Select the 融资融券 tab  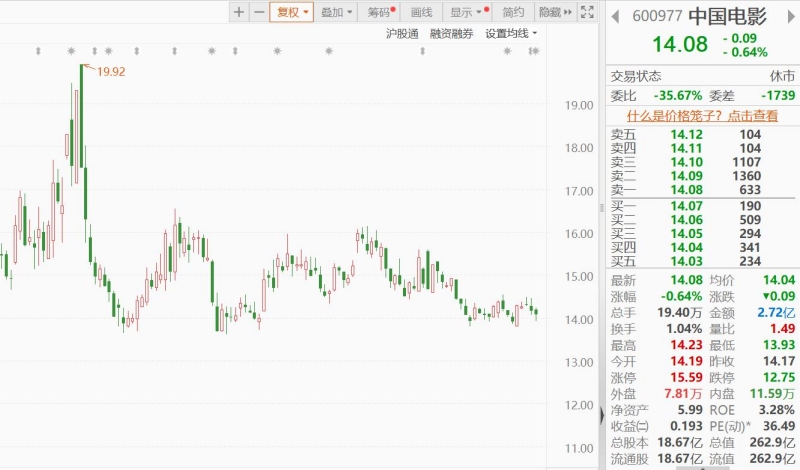451,33
